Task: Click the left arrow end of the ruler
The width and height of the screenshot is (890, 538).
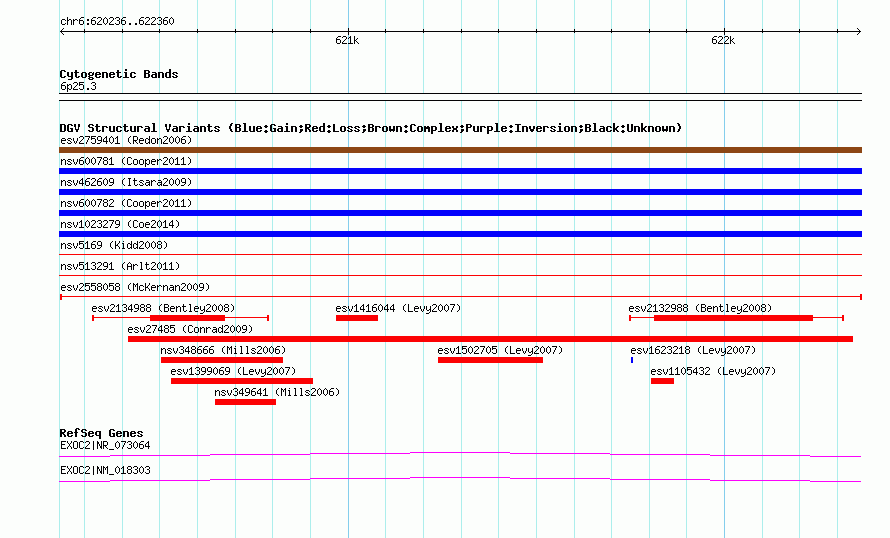Action: tap(62, 32)
